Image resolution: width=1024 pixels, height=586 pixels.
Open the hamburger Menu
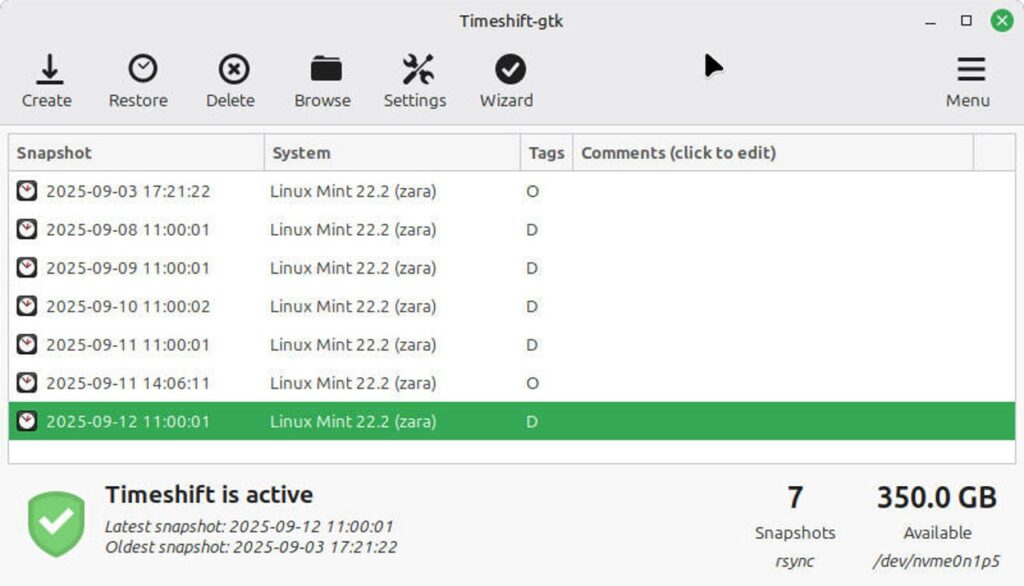970,69
